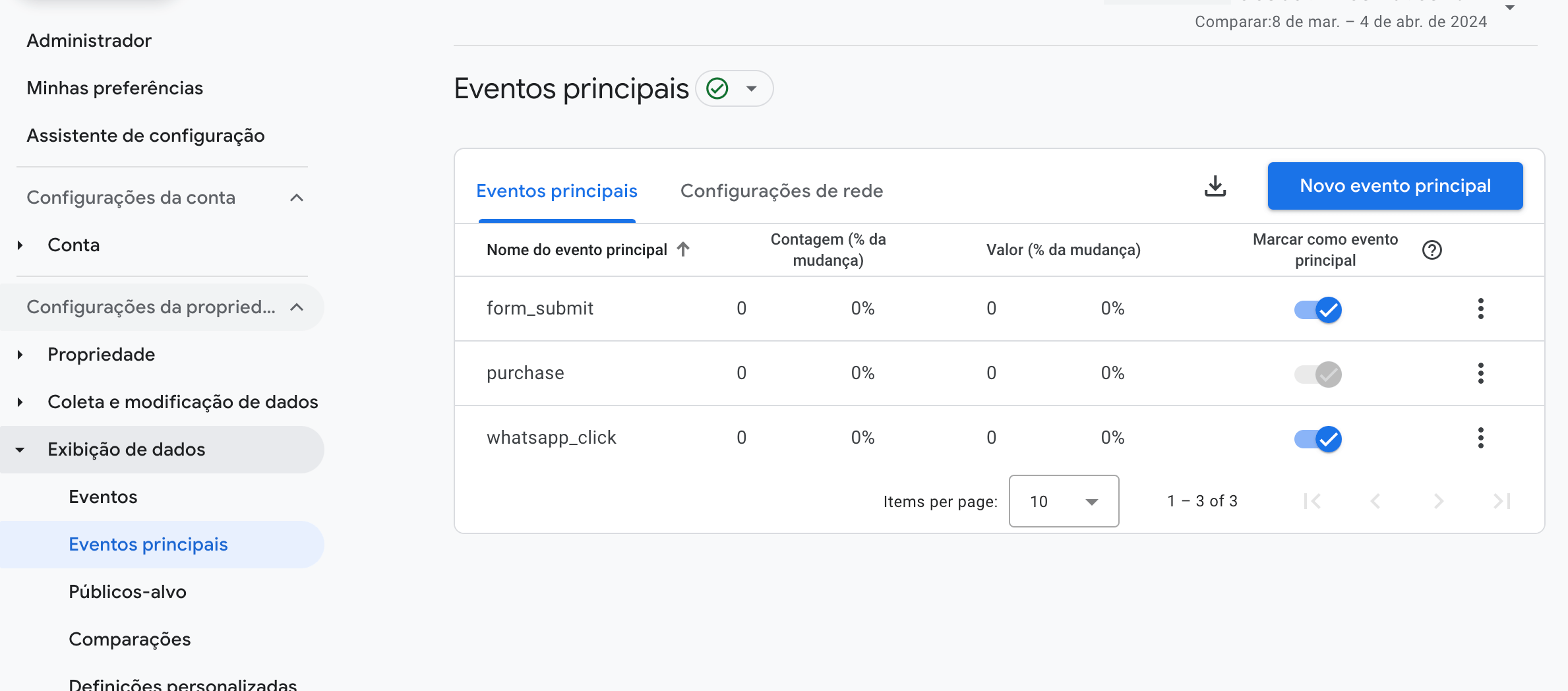The width and height of the screenshot is (1568, 691).
Task: Toggle off form_submit as key event
Action: 1317,309
